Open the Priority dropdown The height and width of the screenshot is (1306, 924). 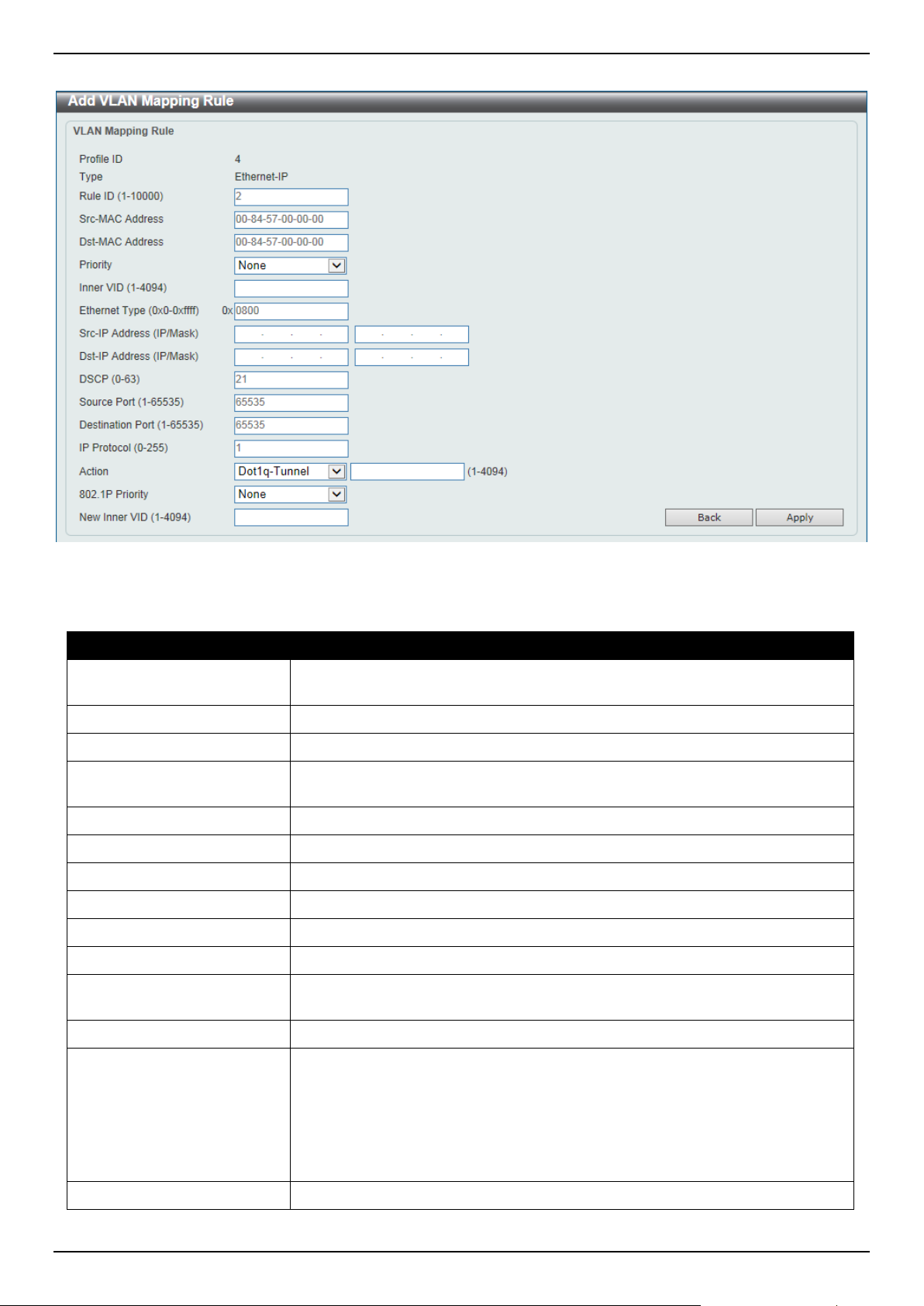coord(291,265)
